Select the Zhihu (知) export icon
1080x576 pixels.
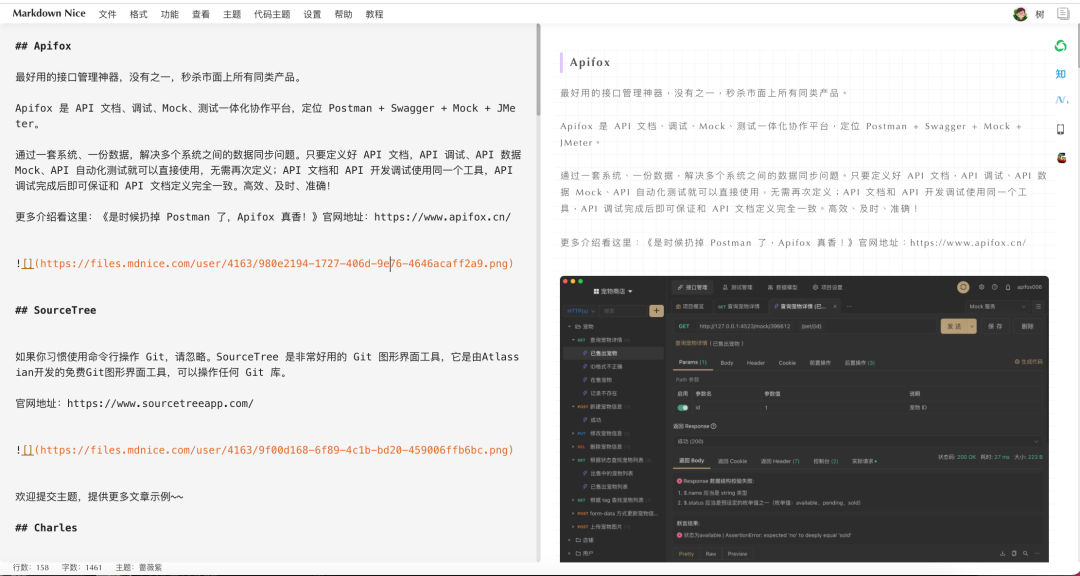point(1060,74)
